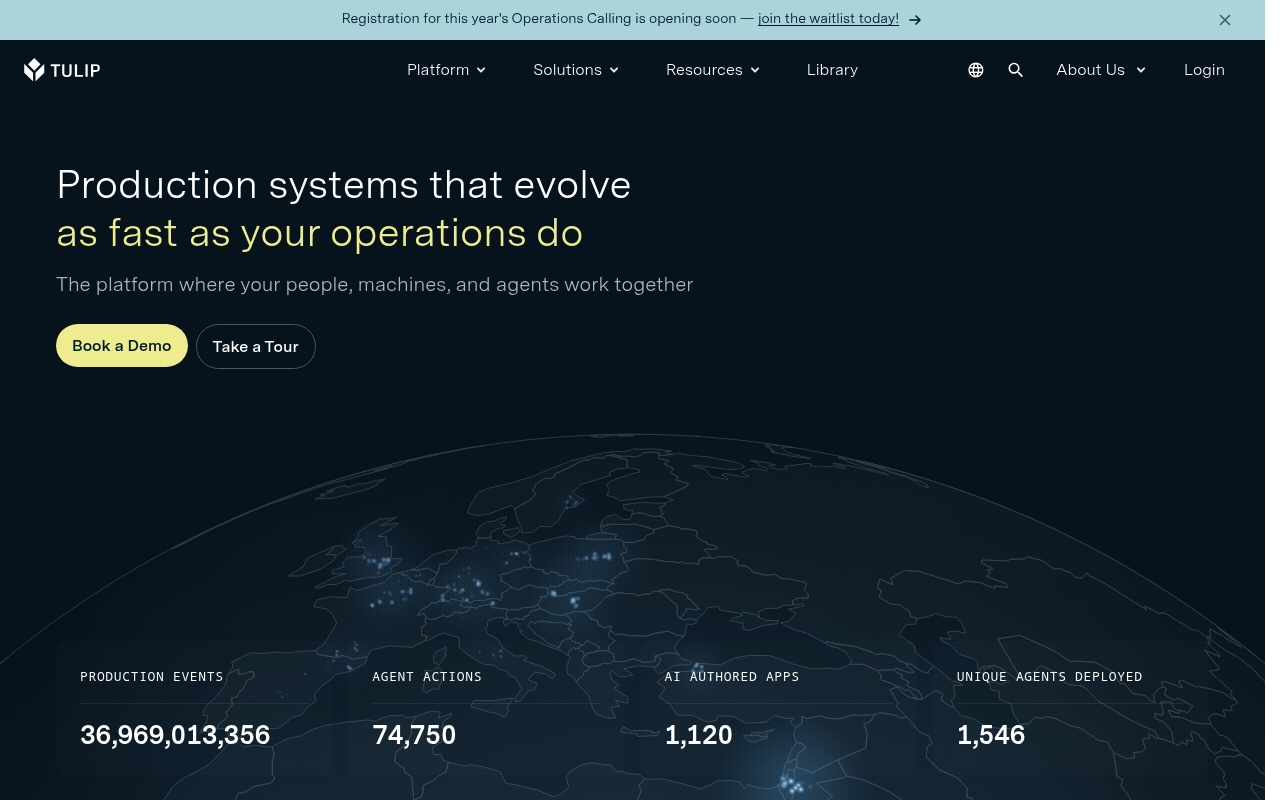Click the arrow beside the waitlist link
This screenshot has height=800, width=1280.
tap(915, 20)
